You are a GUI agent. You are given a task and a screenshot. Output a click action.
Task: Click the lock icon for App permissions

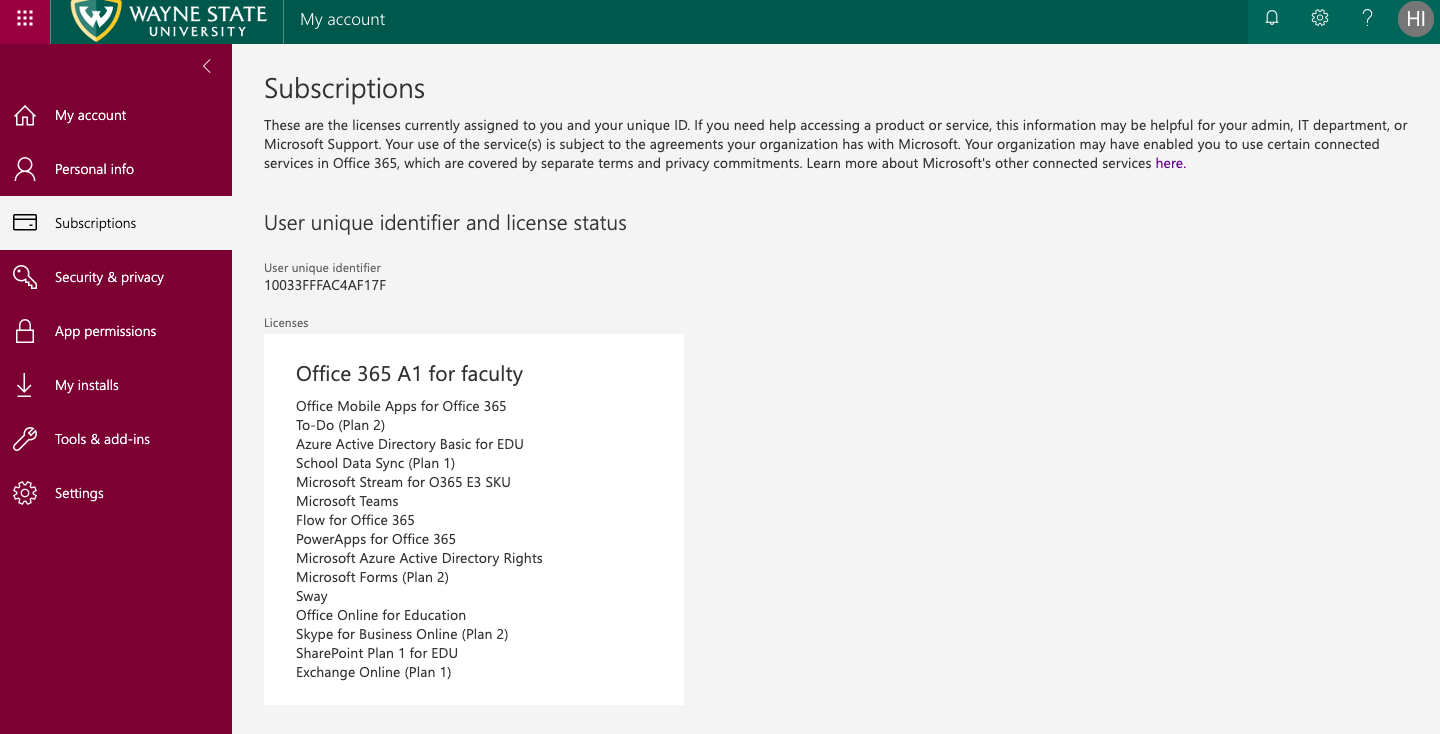click(x=25, y=331)
